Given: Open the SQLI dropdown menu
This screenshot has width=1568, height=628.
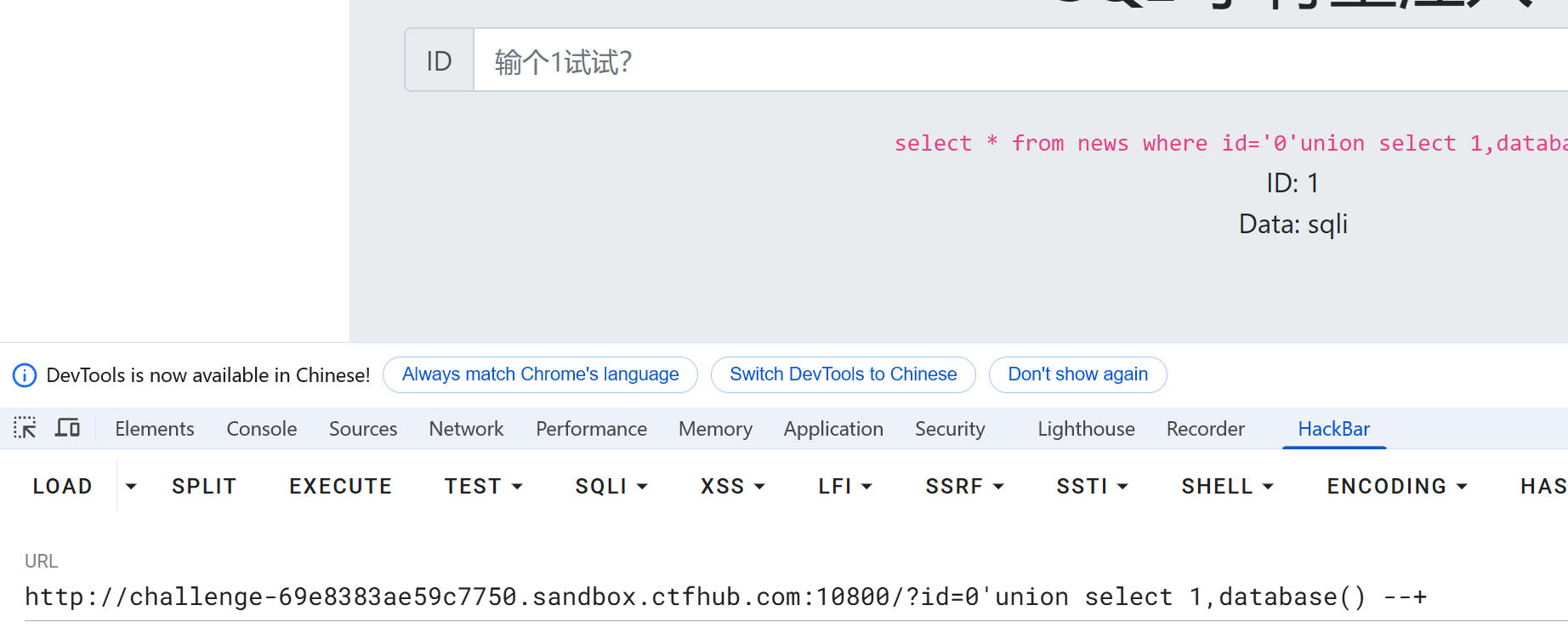Looking at the screenshot, I should tap(611, 487).
